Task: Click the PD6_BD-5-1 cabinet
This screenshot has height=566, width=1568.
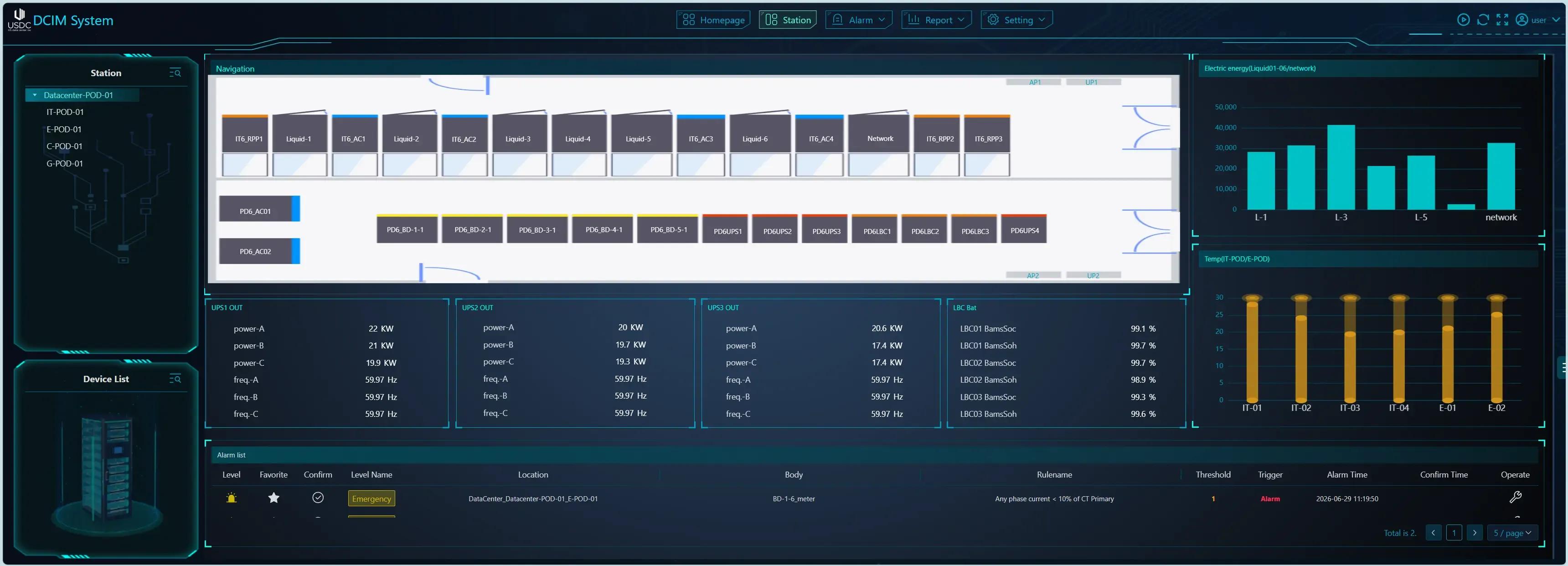Action: (x=667, y=229)
